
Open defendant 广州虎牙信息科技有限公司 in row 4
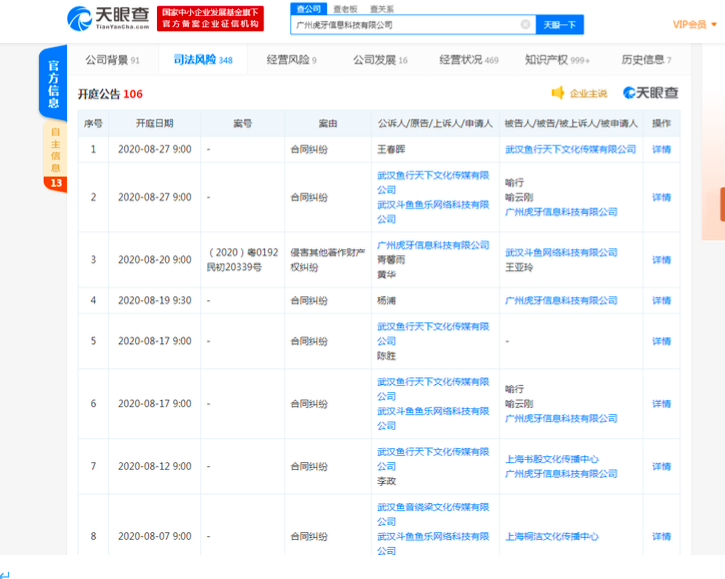(561, 301)
